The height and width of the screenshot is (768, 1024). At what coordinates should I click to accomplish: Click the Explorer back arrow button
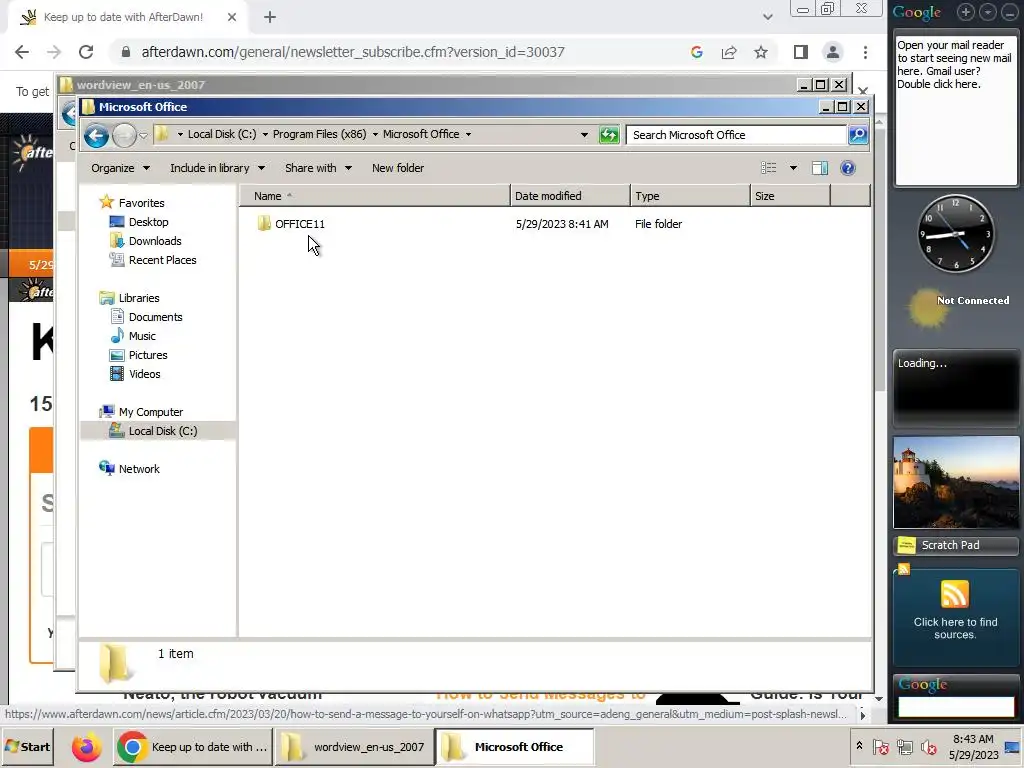(96, 135)
